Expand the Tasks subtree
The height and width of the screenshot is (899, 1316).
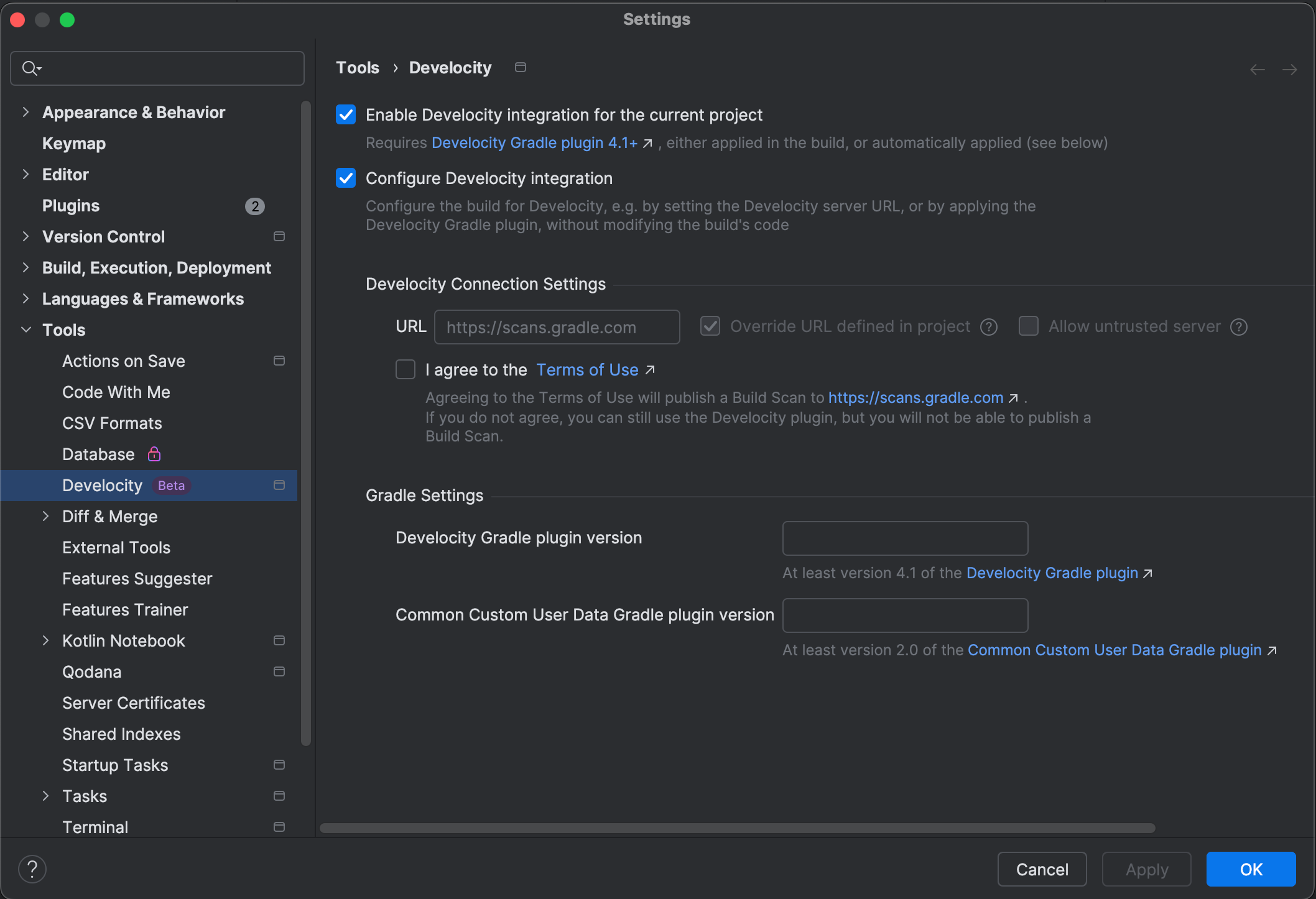45,796
